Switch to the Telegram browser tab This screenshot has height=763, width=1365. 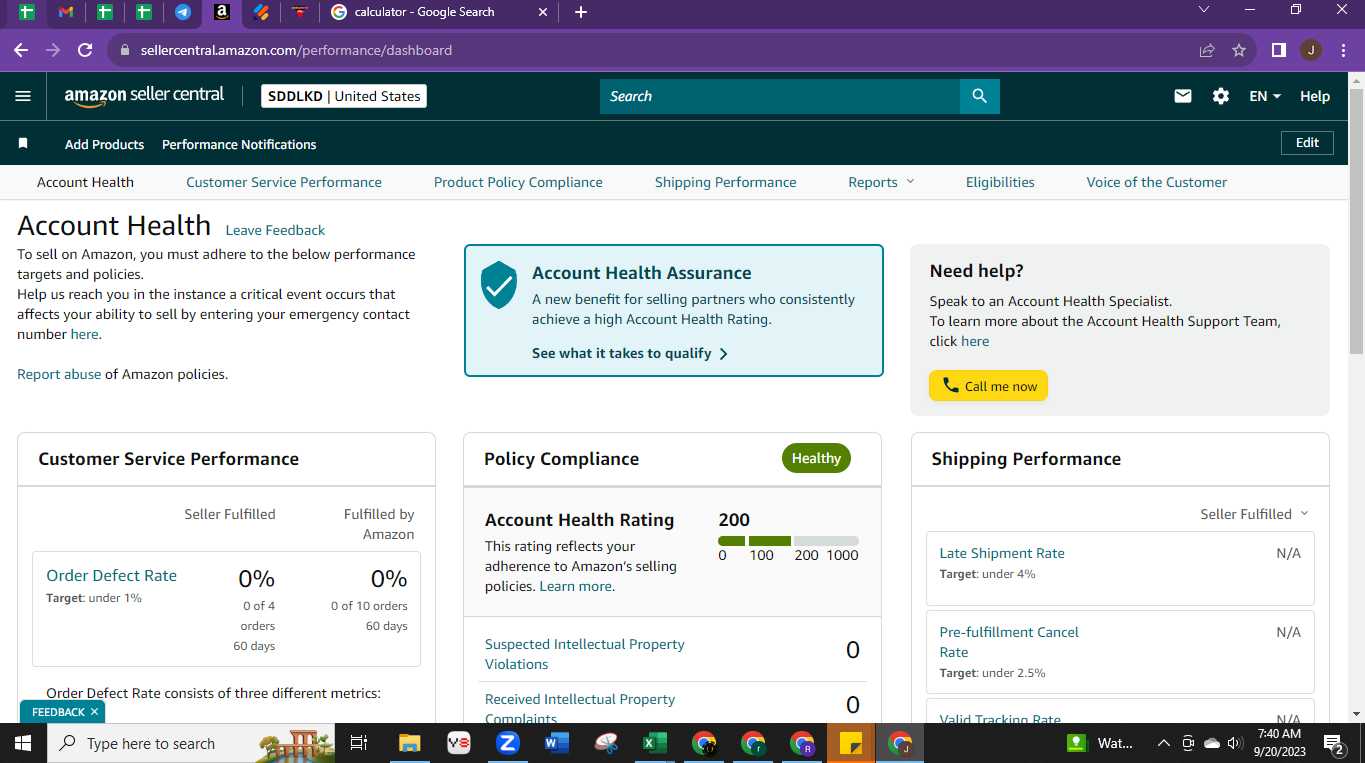[183, 12]
